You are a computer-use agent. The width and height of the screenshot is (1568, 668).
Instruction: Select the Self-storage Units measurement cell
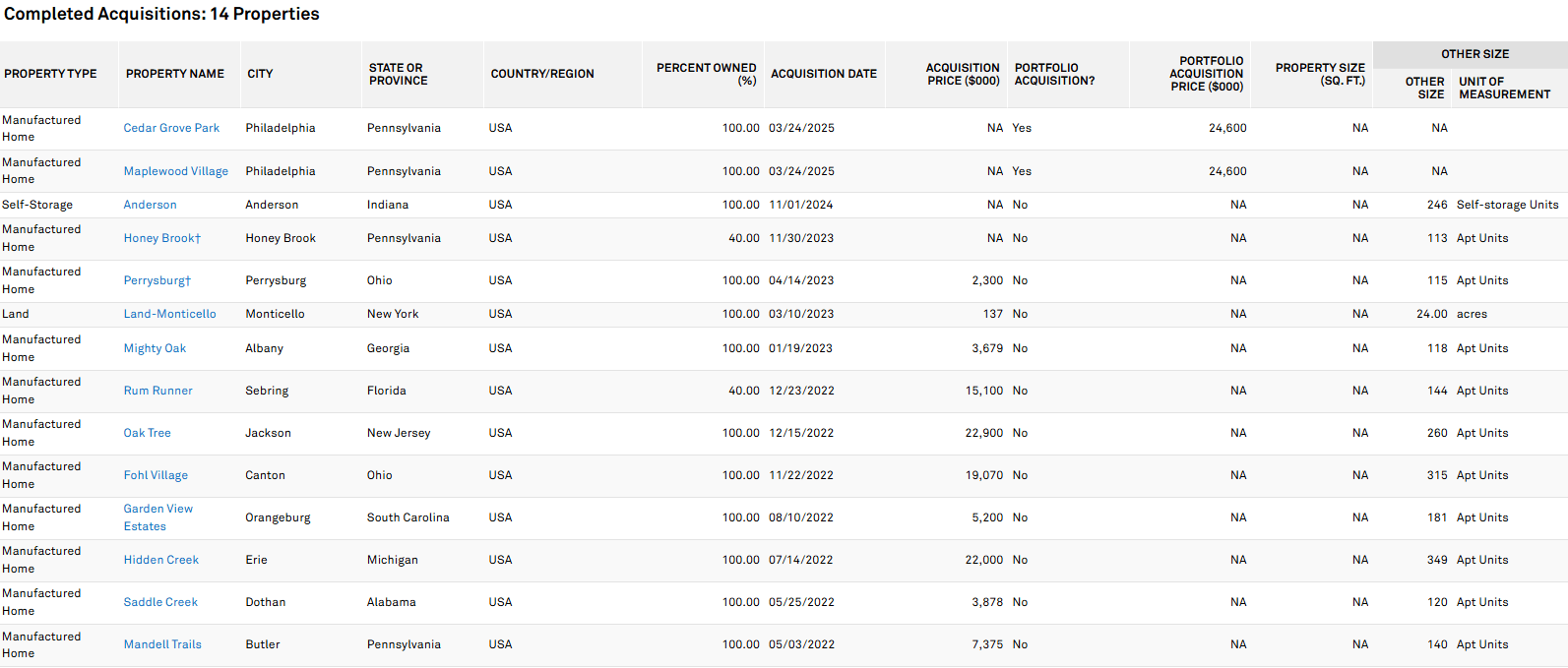point(1508,205)
